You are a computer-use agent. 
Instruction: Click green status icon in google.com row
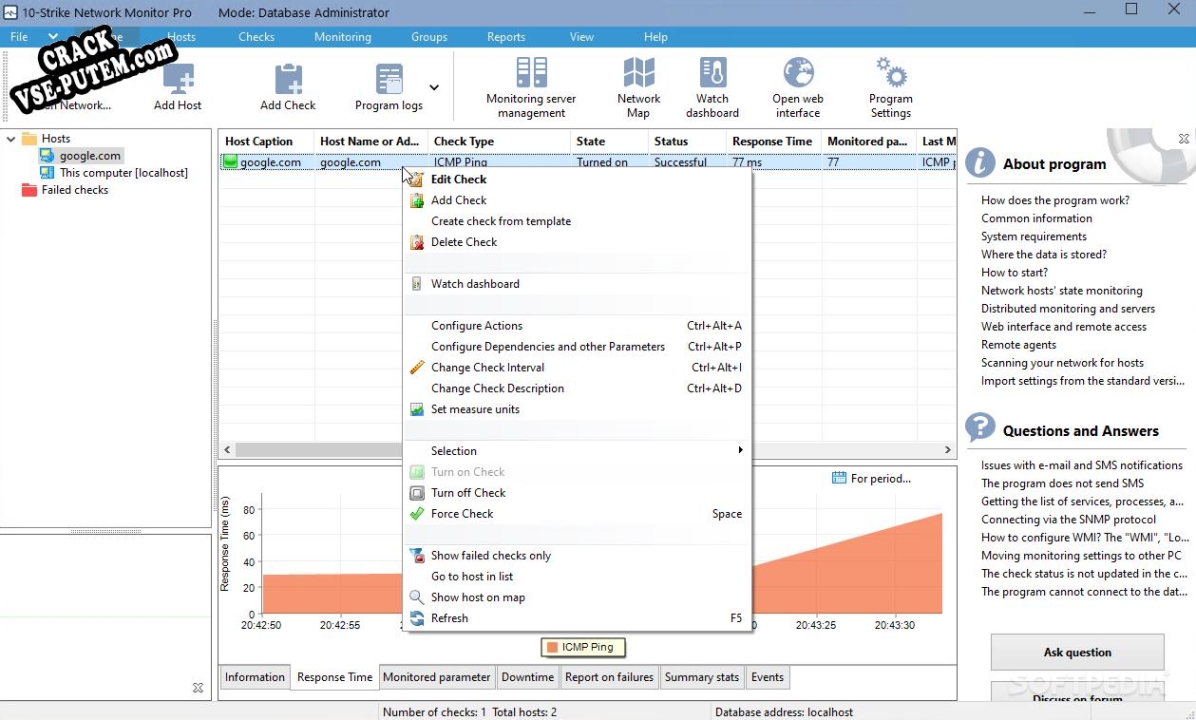tap(230, 162)
